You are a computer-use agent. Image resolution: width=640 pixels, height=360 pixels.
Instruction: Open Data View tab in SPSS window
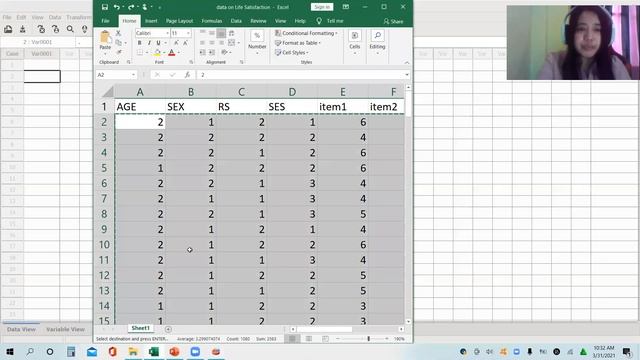coord(21,329)
